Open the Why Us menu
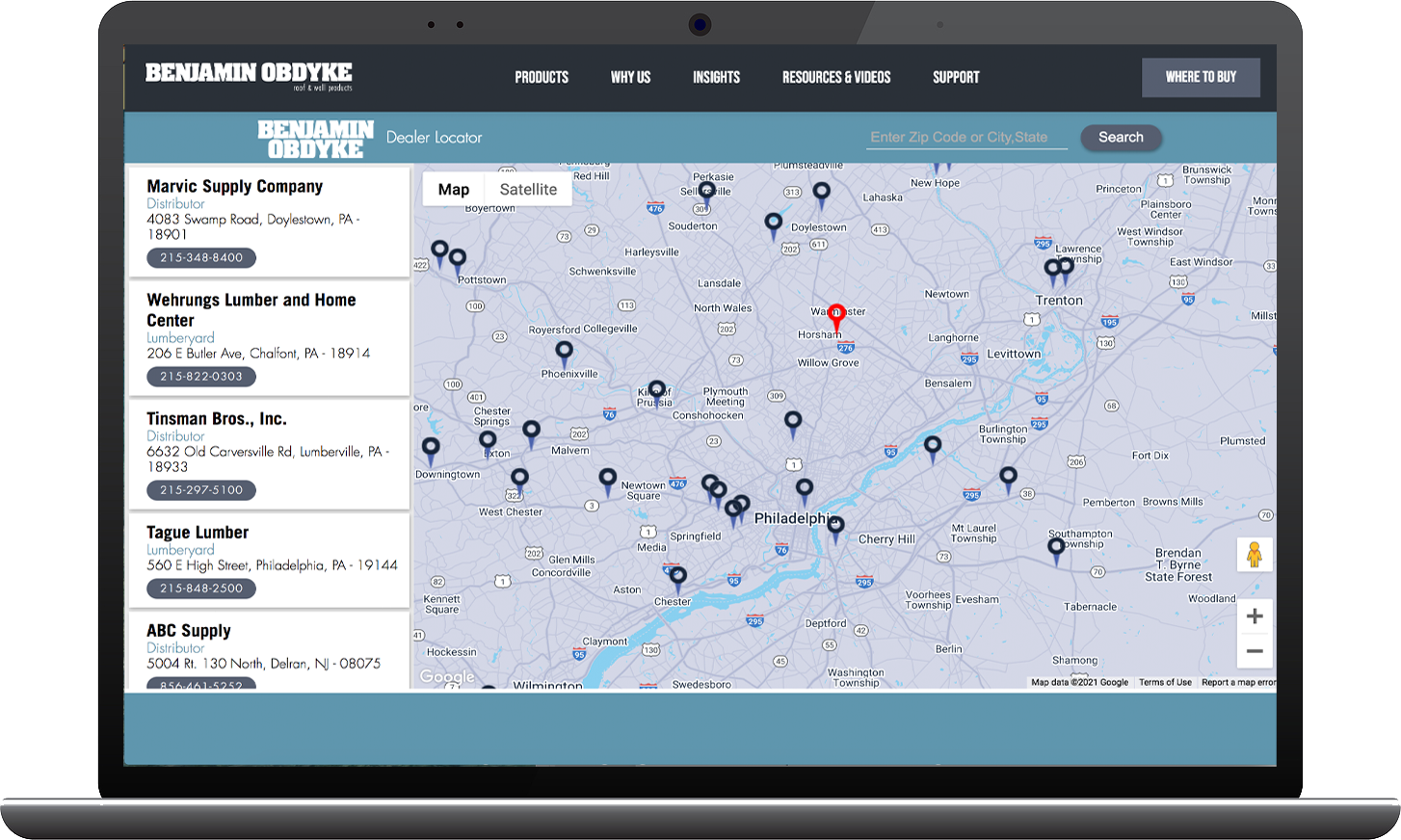The width and height of the screenshot is (1401, 840). click(x=630, y=77)
